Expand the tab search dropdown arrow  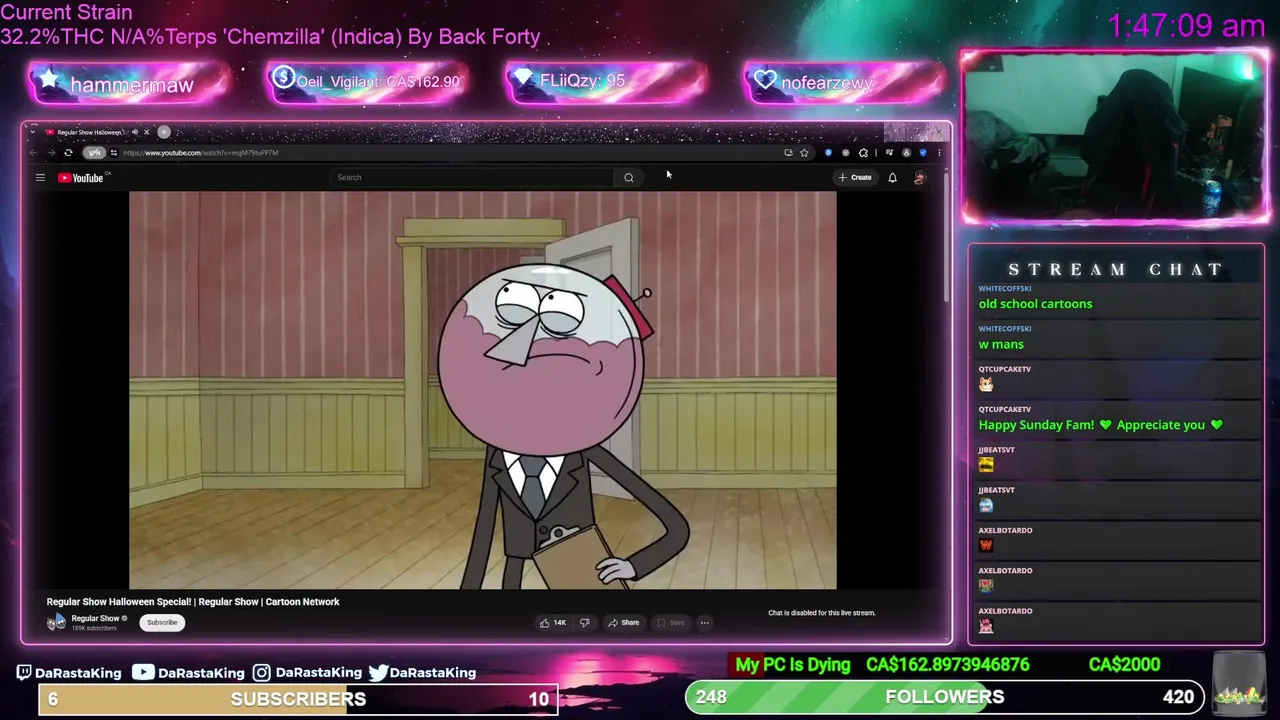click(x=33, y=132)
